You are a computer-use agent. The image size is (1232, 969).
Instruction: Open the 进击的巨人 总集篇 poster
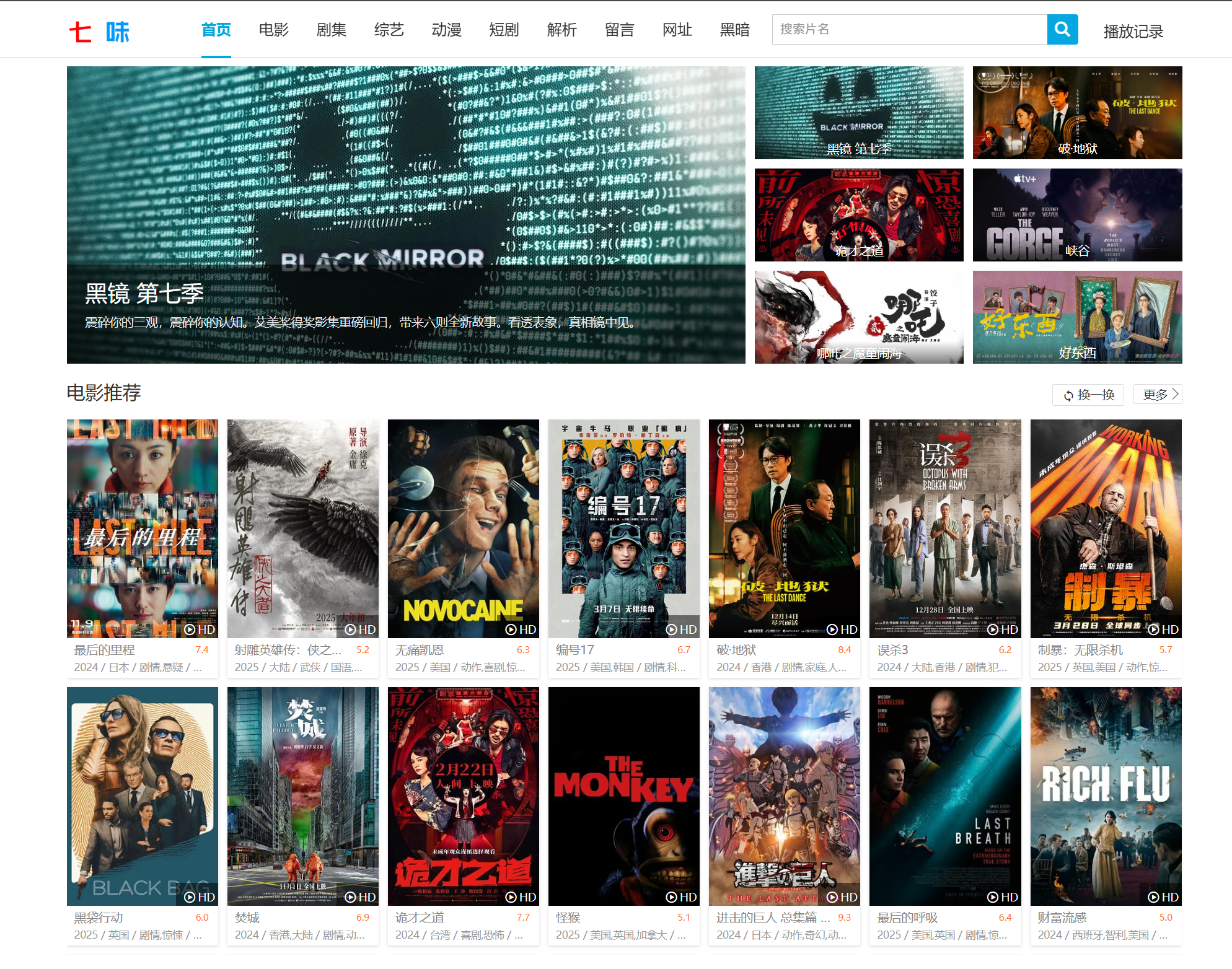point(785,796)
